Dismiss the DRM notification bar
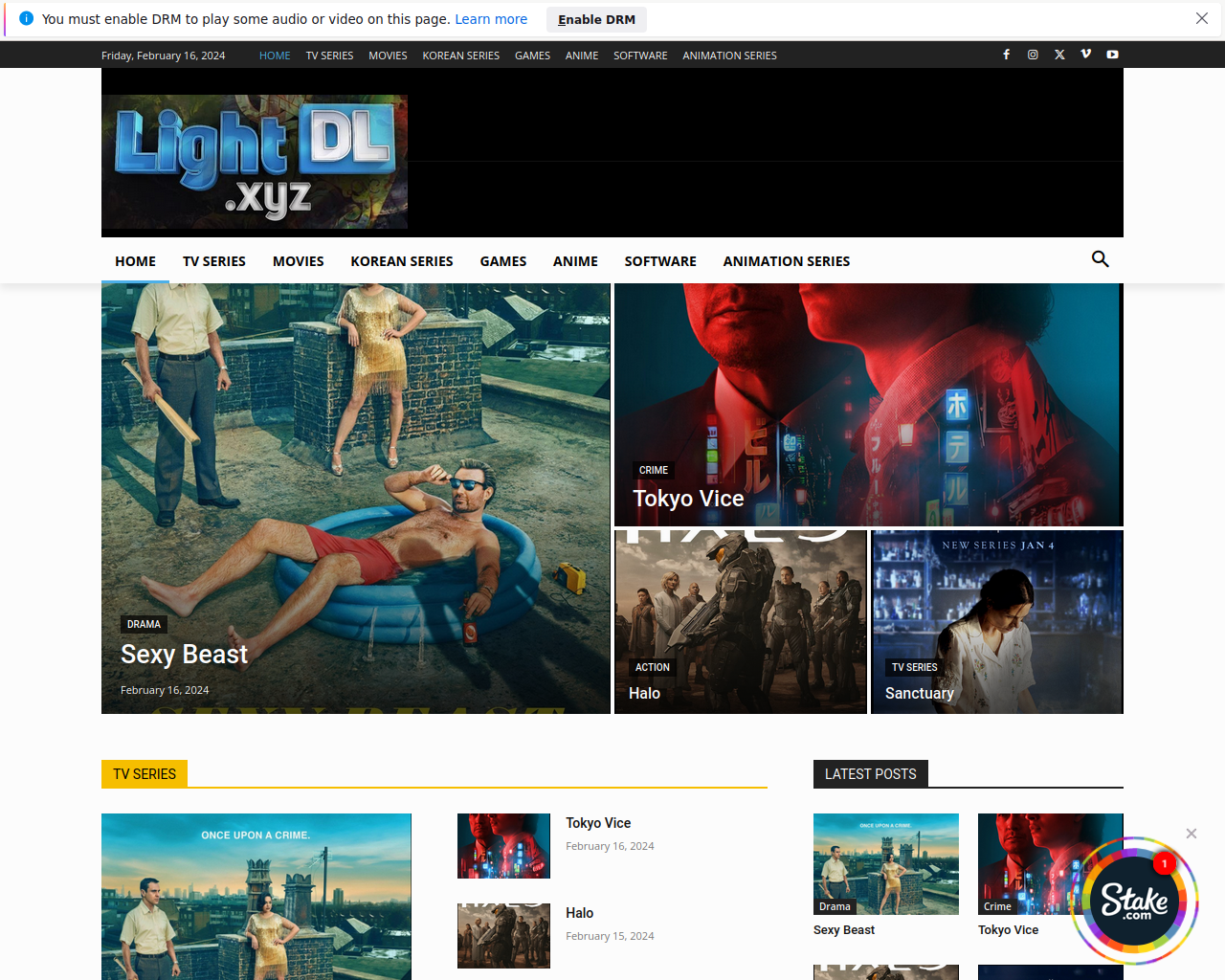The width and height of the screenshot is (1225, 980). (x=1202, y=18)
